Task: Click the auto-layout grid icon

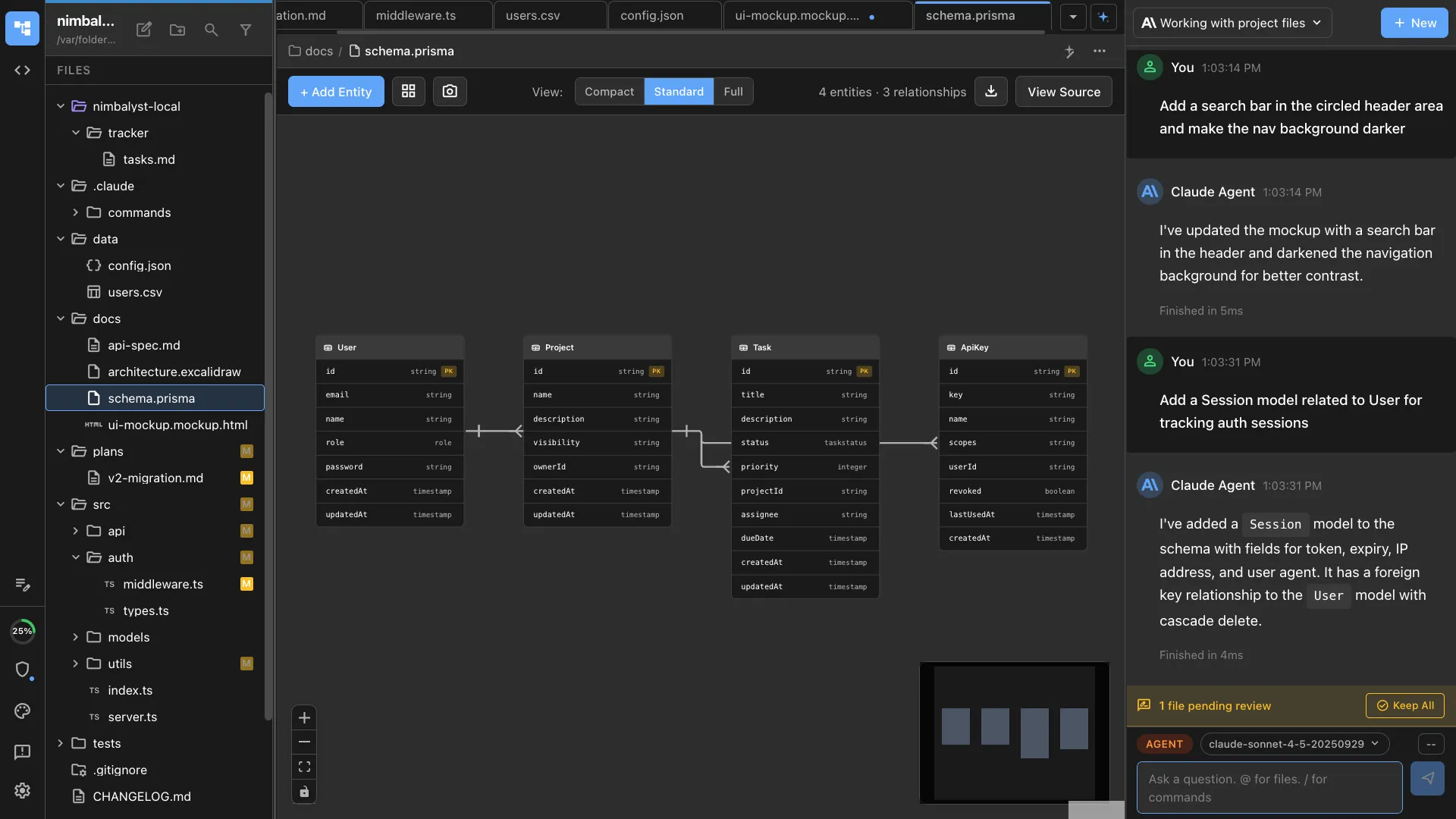Action: point(408,92)
